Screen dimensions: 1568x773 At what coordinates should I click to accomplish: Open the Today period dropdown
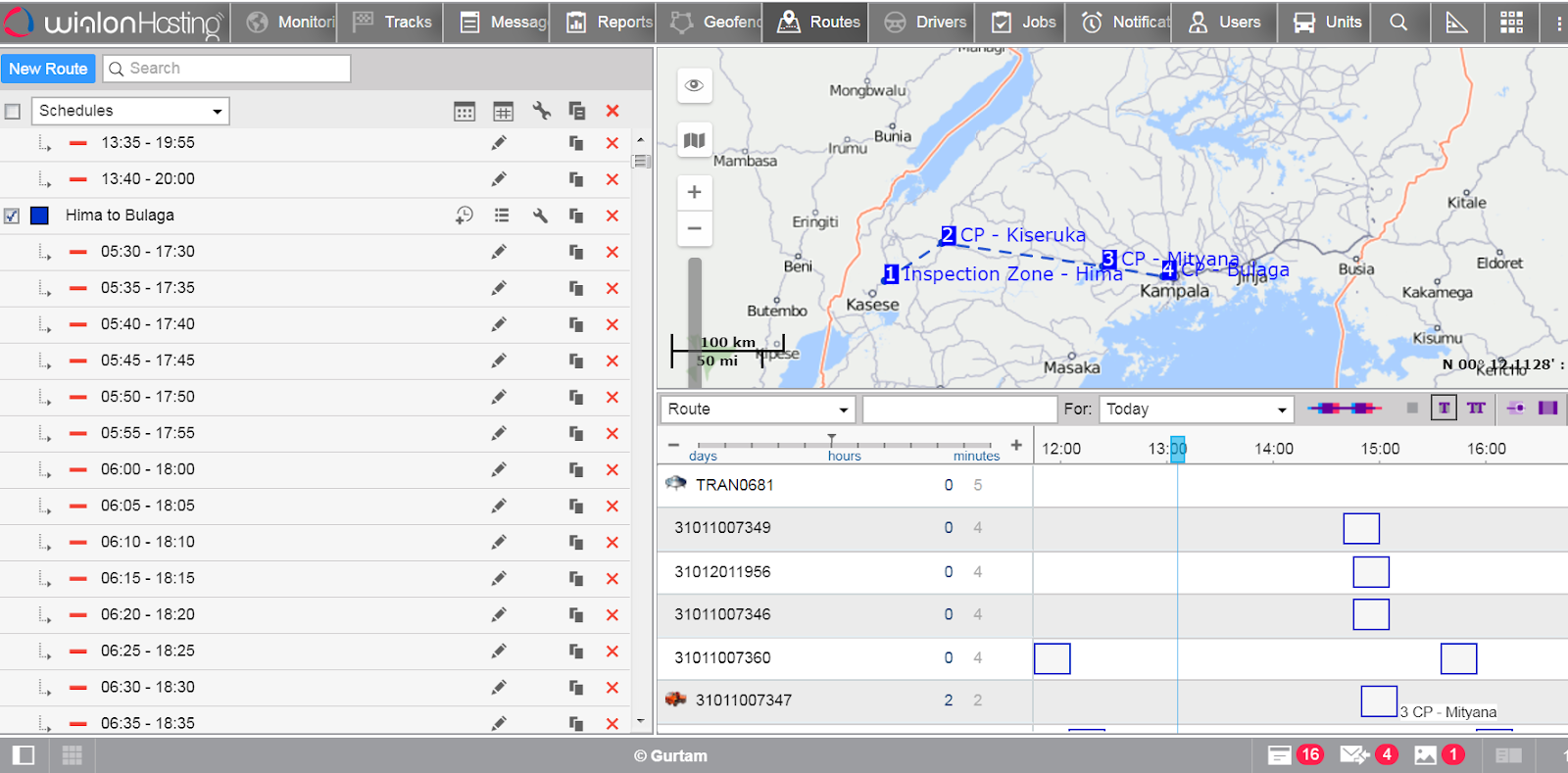pyautogui.click(x=1196, y=410)
